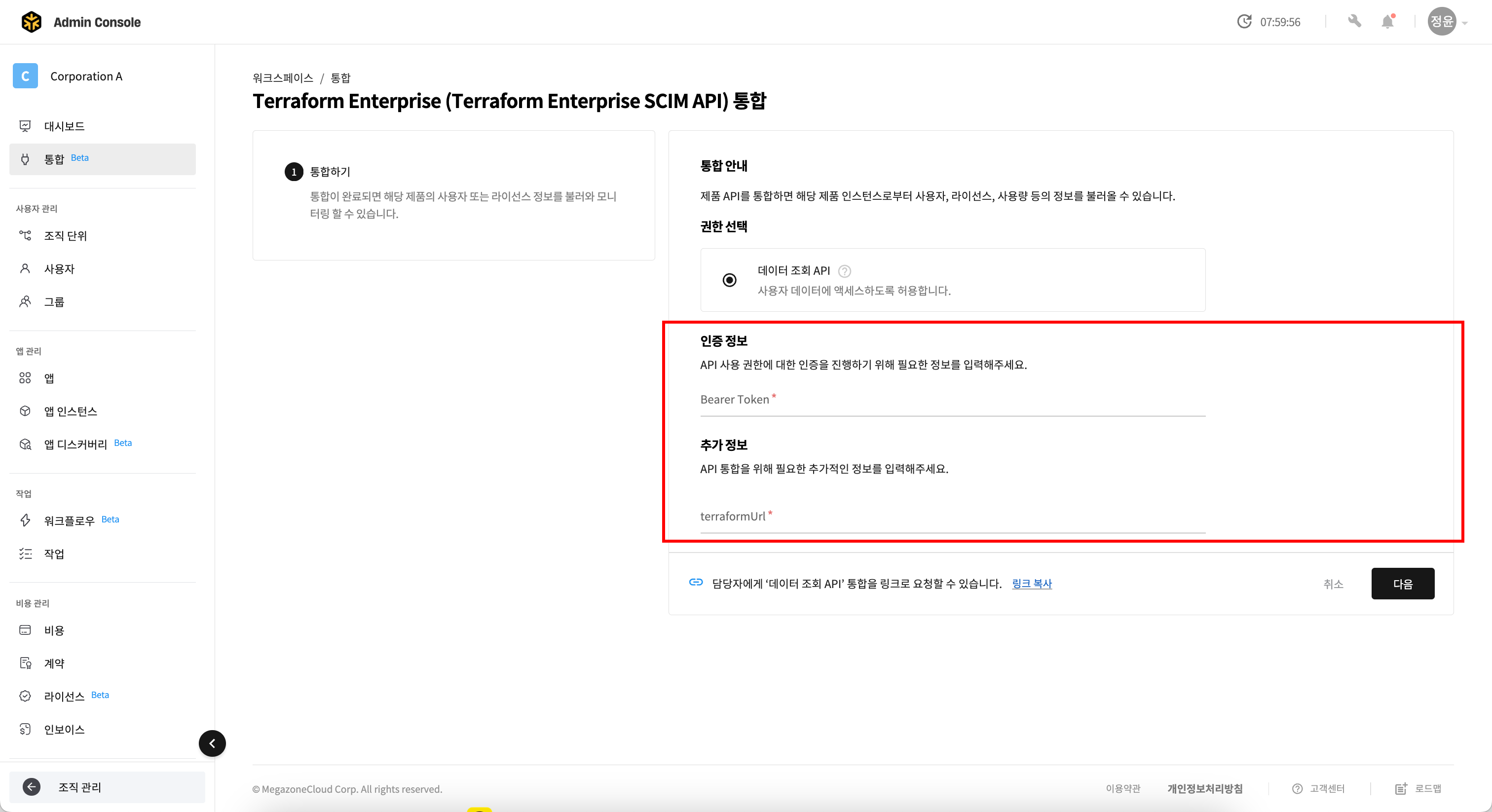The height and width of the screenshot is (812, 1492).
Task: Click the 링크 복사 link
Action: [x=1032, y=584]
